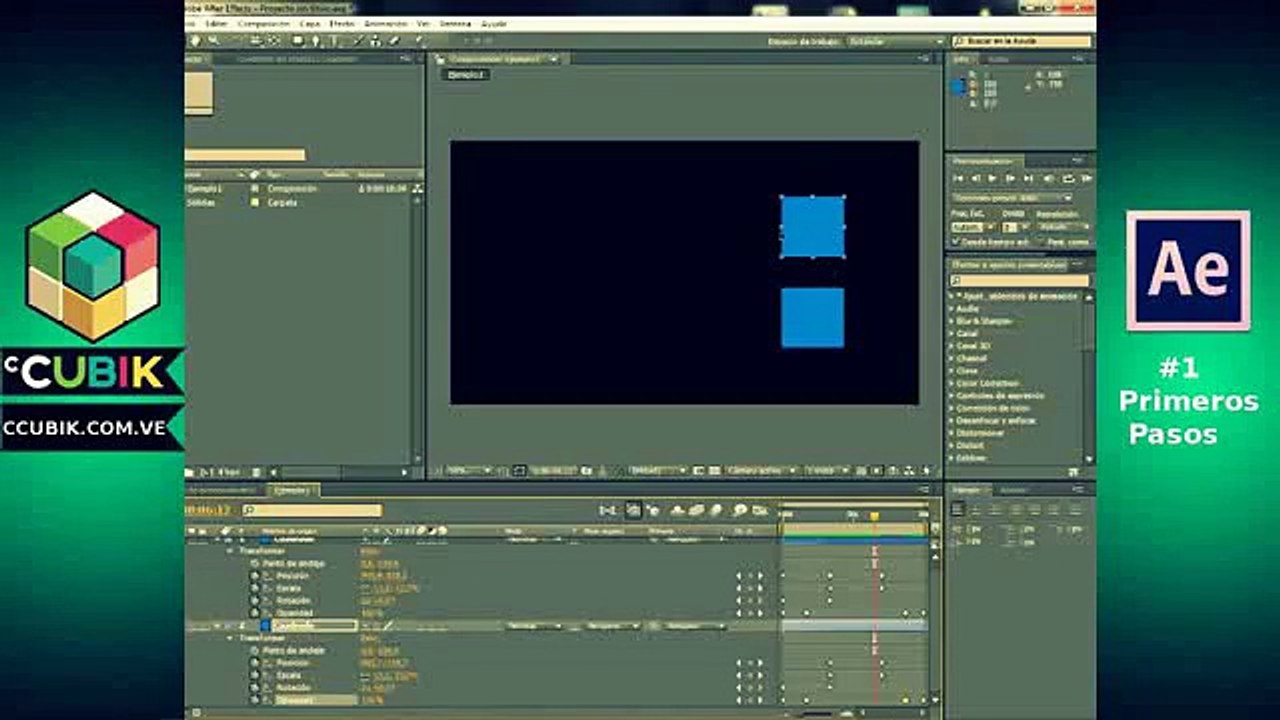1280x720 pixels.
Task: Enable frame blending icon in timeline
Action: pos(696,510)
